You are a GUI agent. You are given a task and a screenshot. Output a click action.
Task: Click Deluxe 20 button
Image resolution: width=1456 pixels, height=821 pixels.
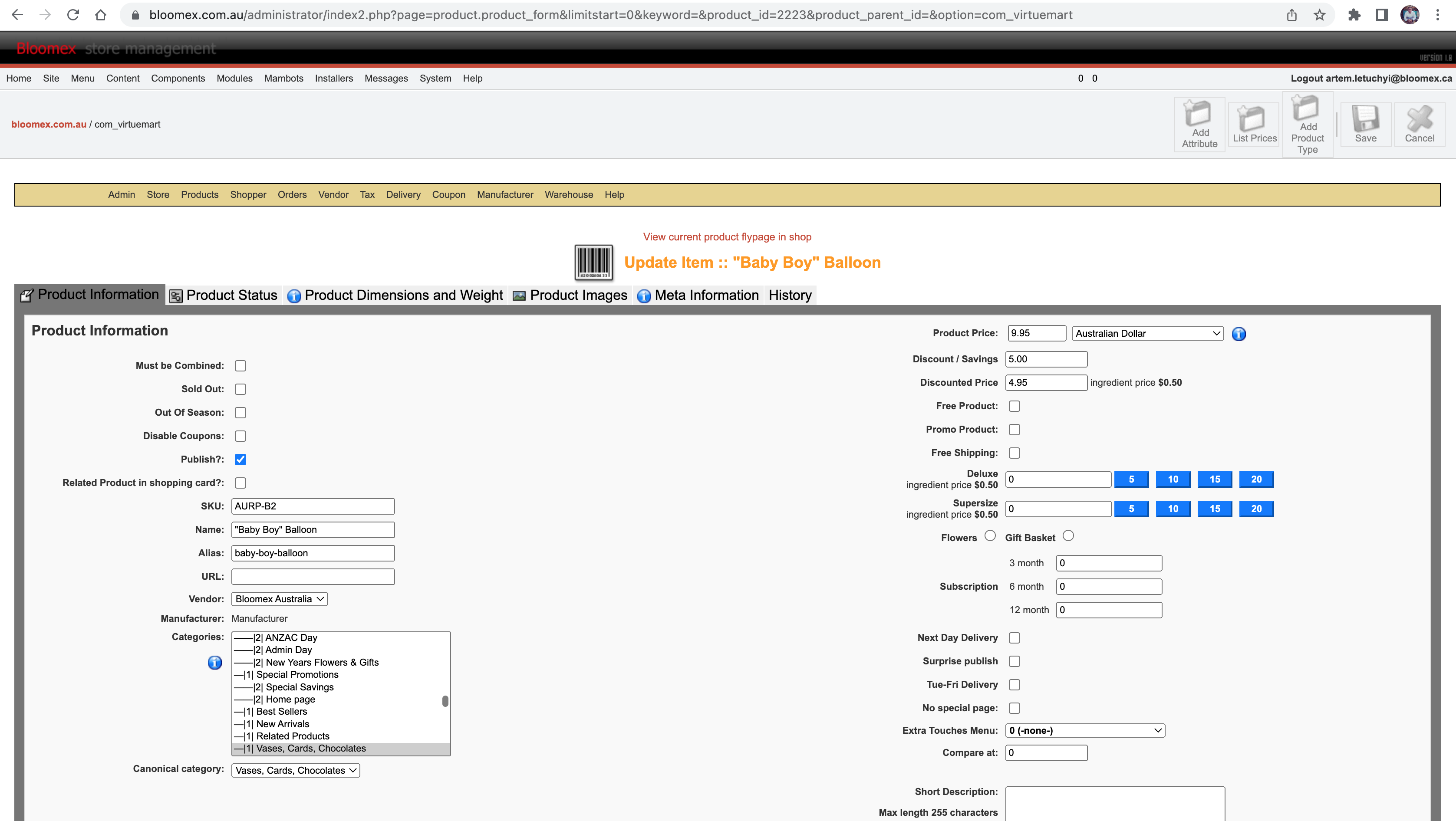[x=1256, y=479]
